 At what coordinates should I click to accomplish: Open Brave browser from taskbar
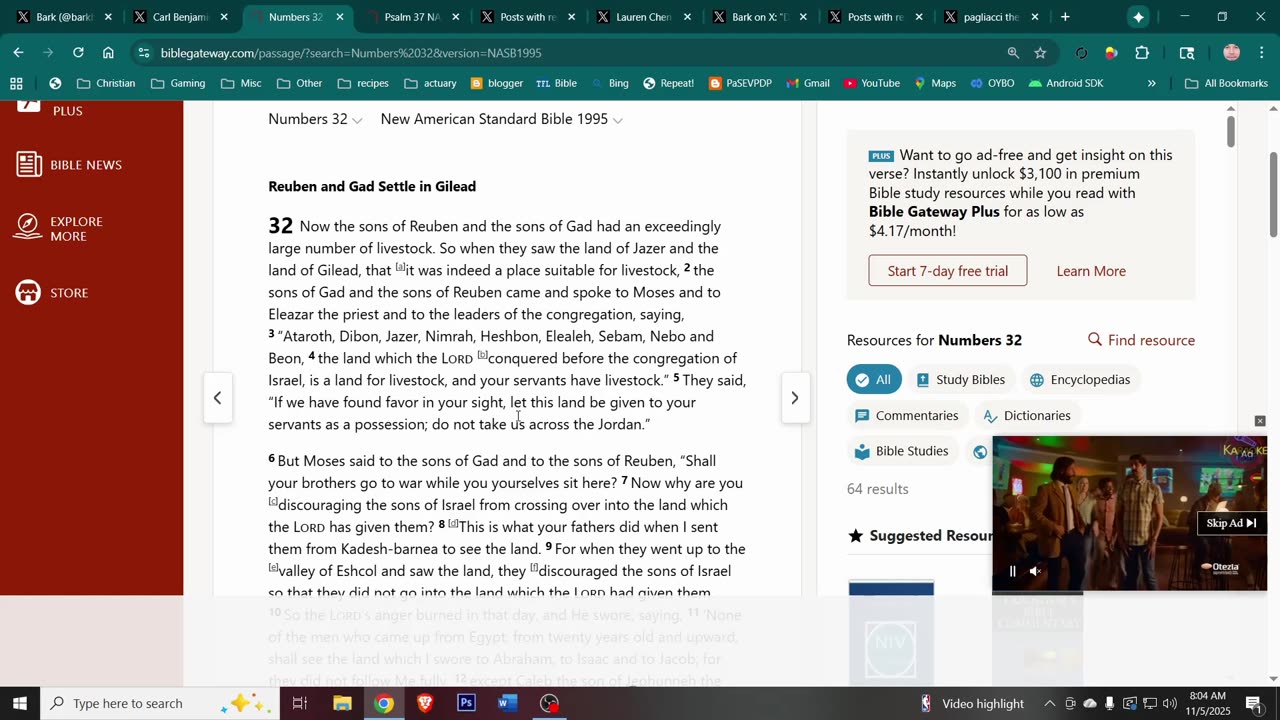click(425, 703)
